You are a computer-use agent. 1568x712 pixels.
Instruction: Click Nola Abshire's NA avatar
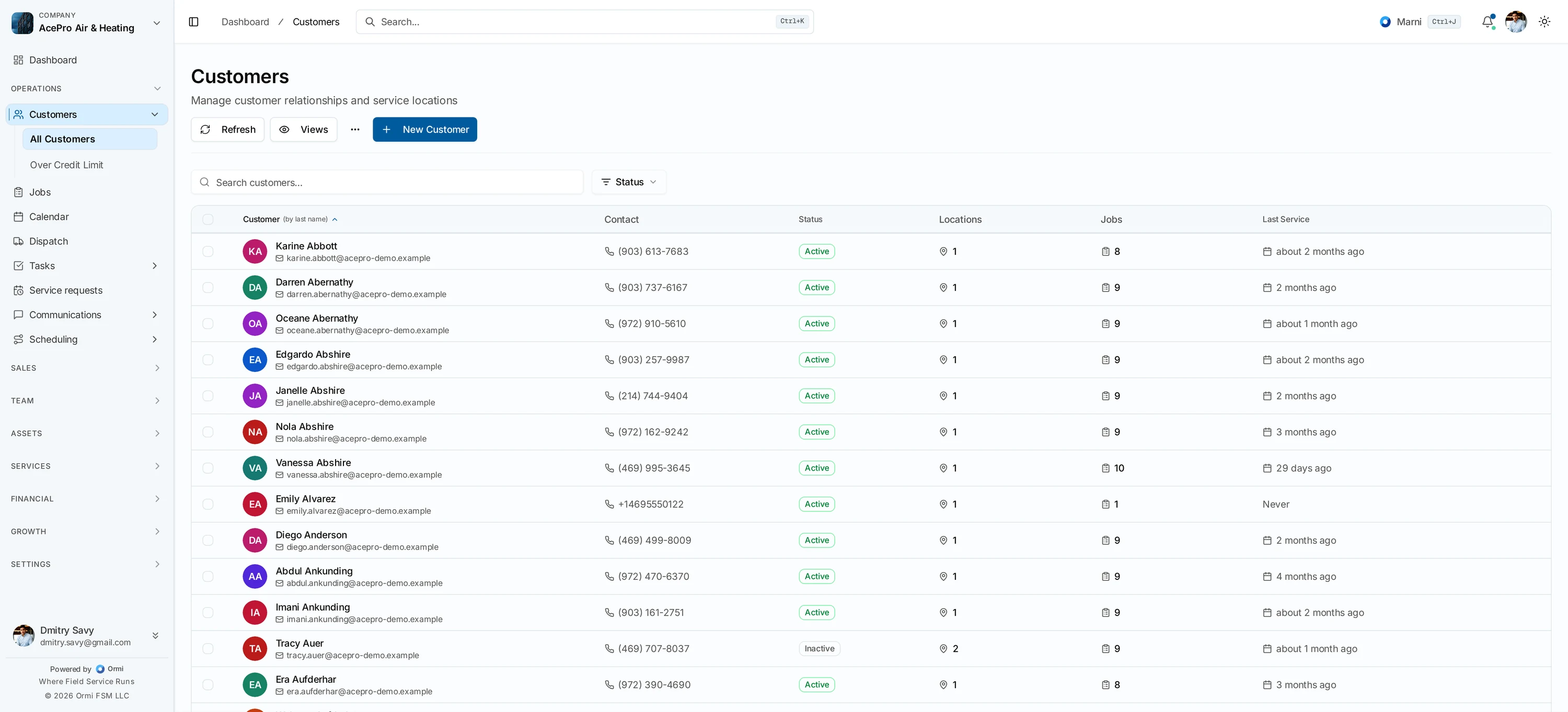(x=255, y=432)
